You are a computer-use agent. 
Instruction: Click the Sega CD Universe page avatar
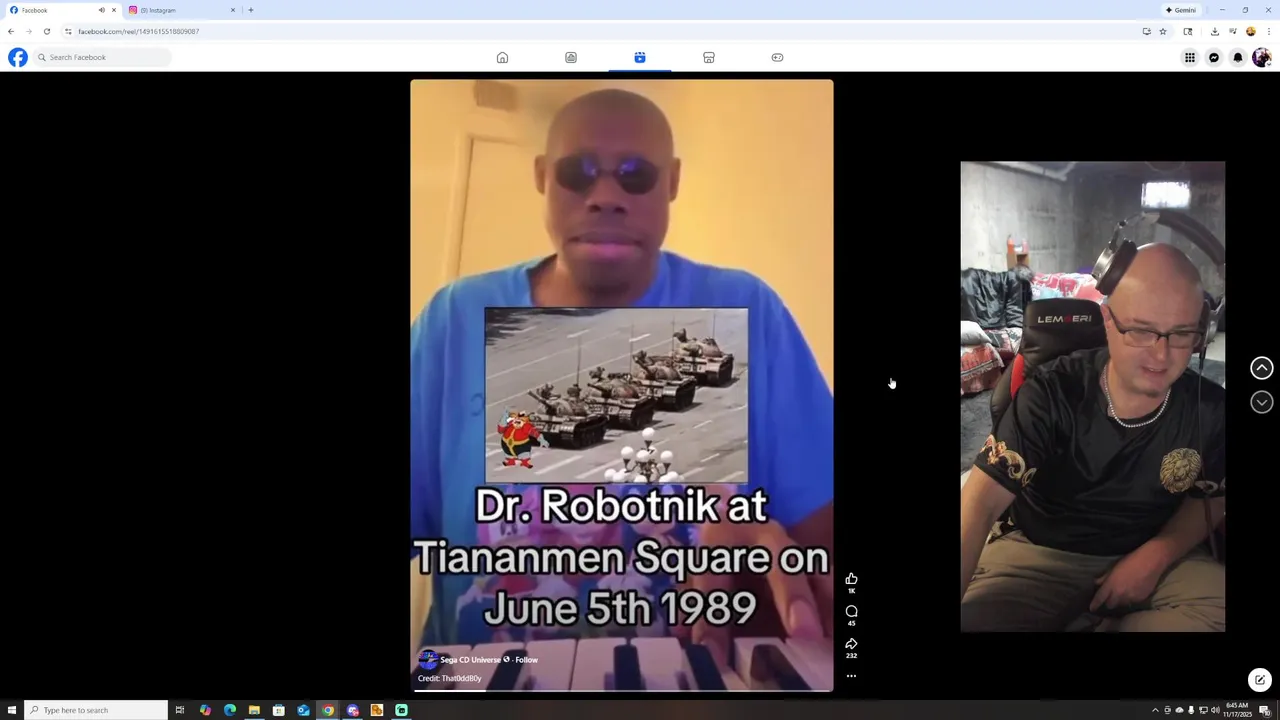[427, 660]
